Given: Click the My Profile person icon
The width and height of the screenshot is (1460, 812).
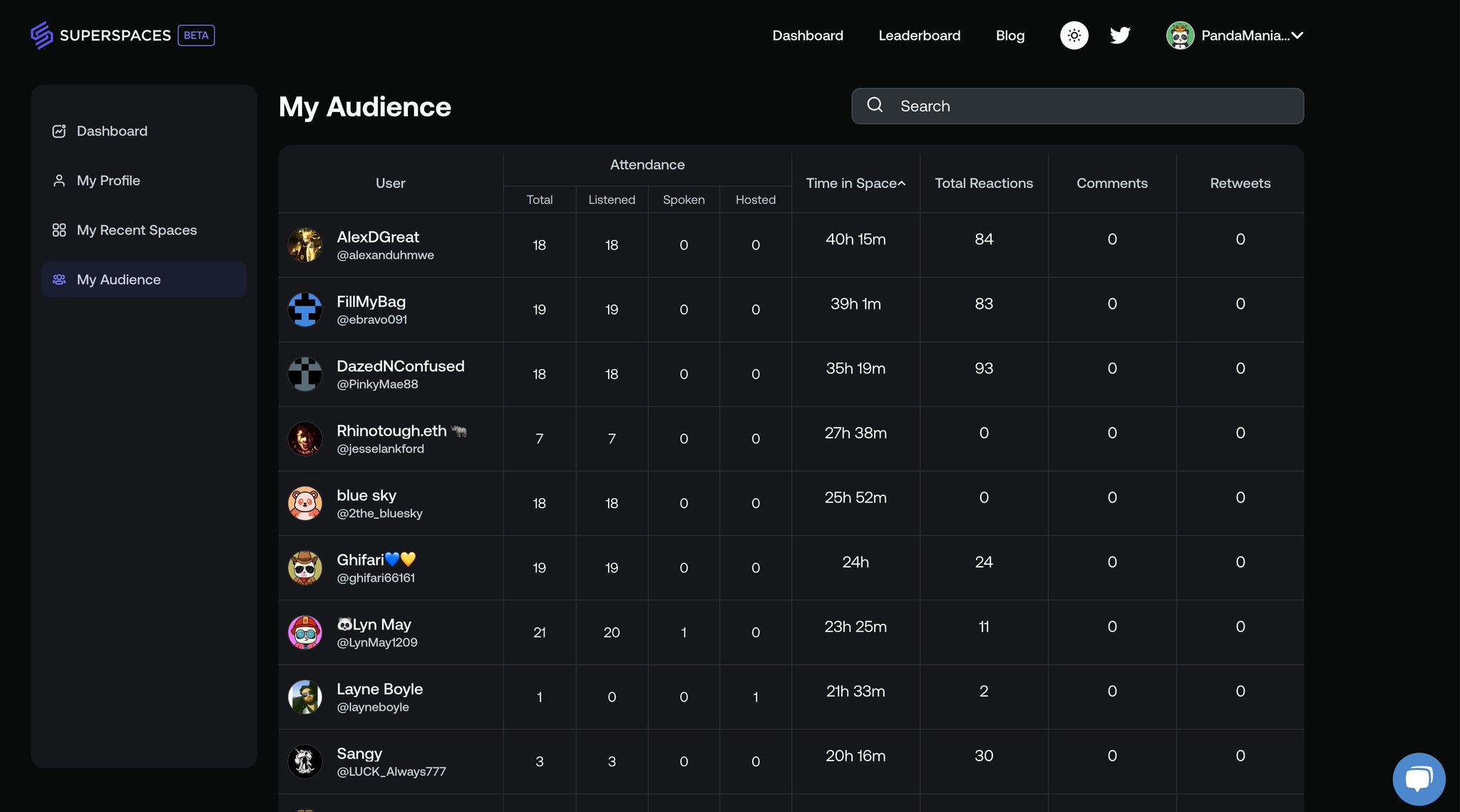Looking at the screenshot, I should (x=59, y=180).
